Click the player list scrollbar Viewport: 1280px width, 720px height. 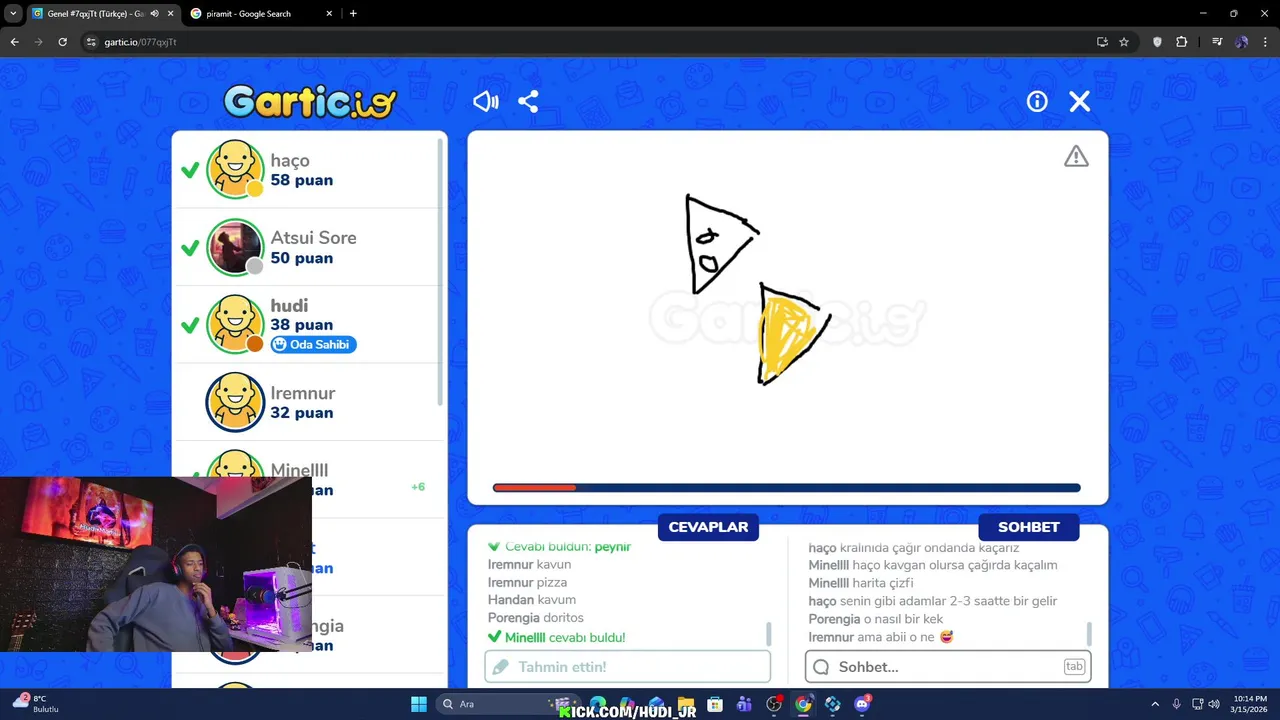click(441, 270)
